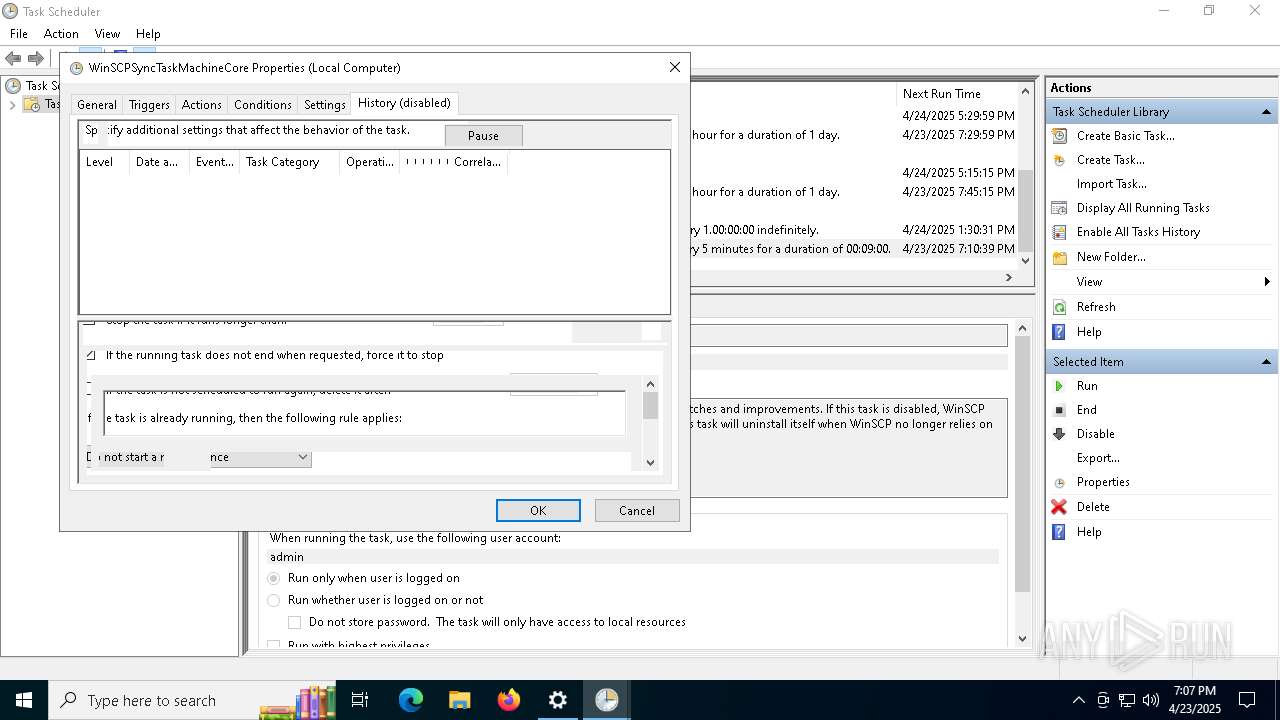Click the task list scroll right arrow
The height and width of the screenshot is (720, 1280).
(x=1008, y=278)
